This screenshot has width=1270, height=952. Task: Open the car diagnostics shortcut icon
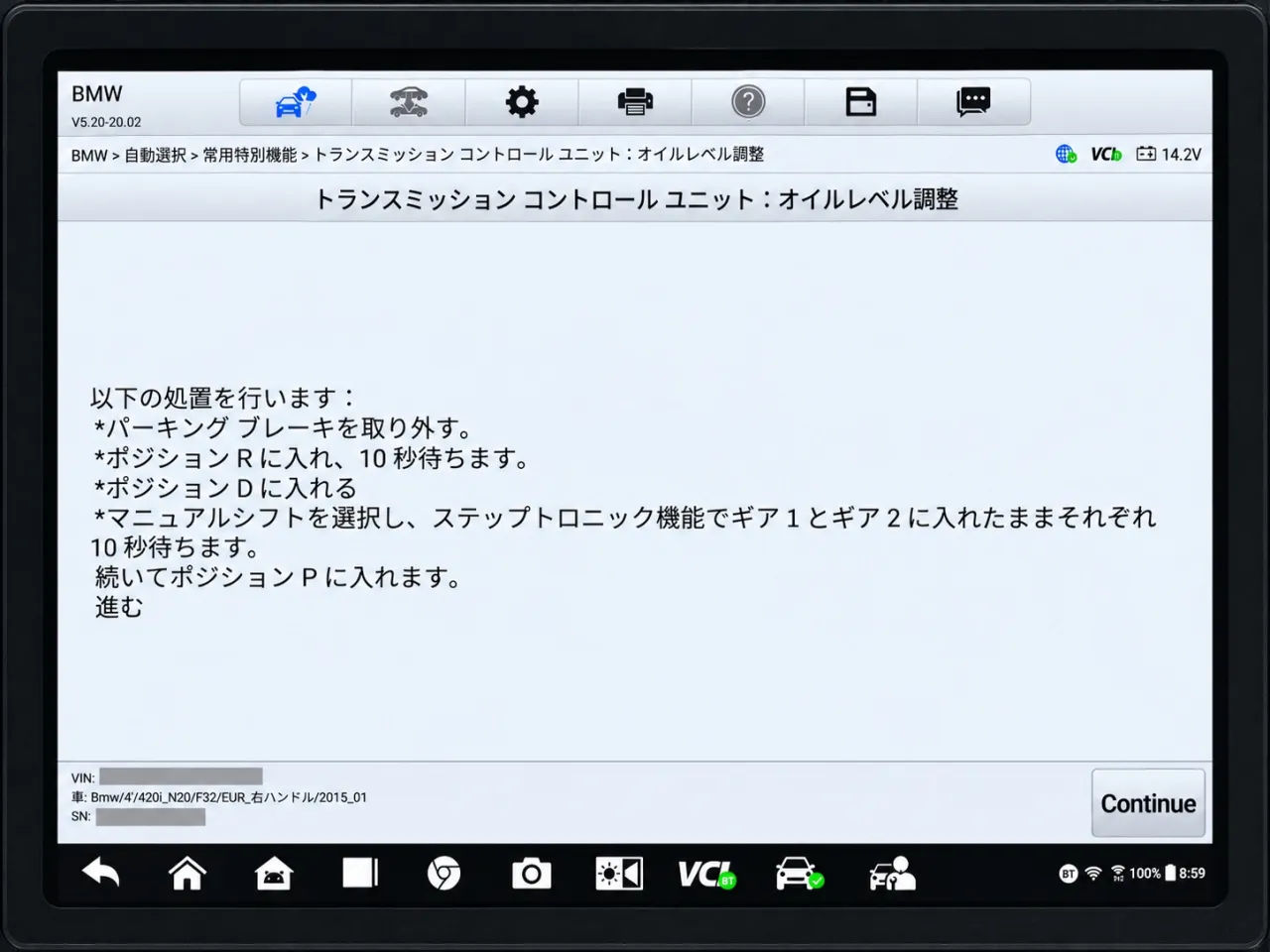tap(799, 874)
